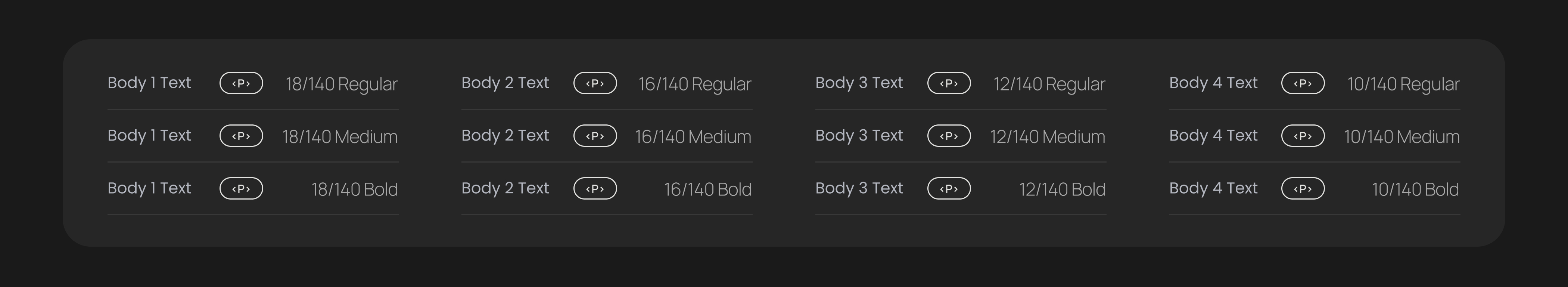Viewport: 1568px width, 287px height.
Task: Click the <P> badge beside 12/140 Medium
Action: pos(948,136)
